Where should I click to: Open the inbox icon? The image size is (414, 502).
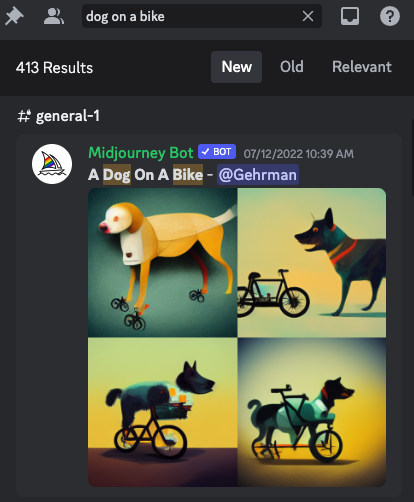click(350, 16)
